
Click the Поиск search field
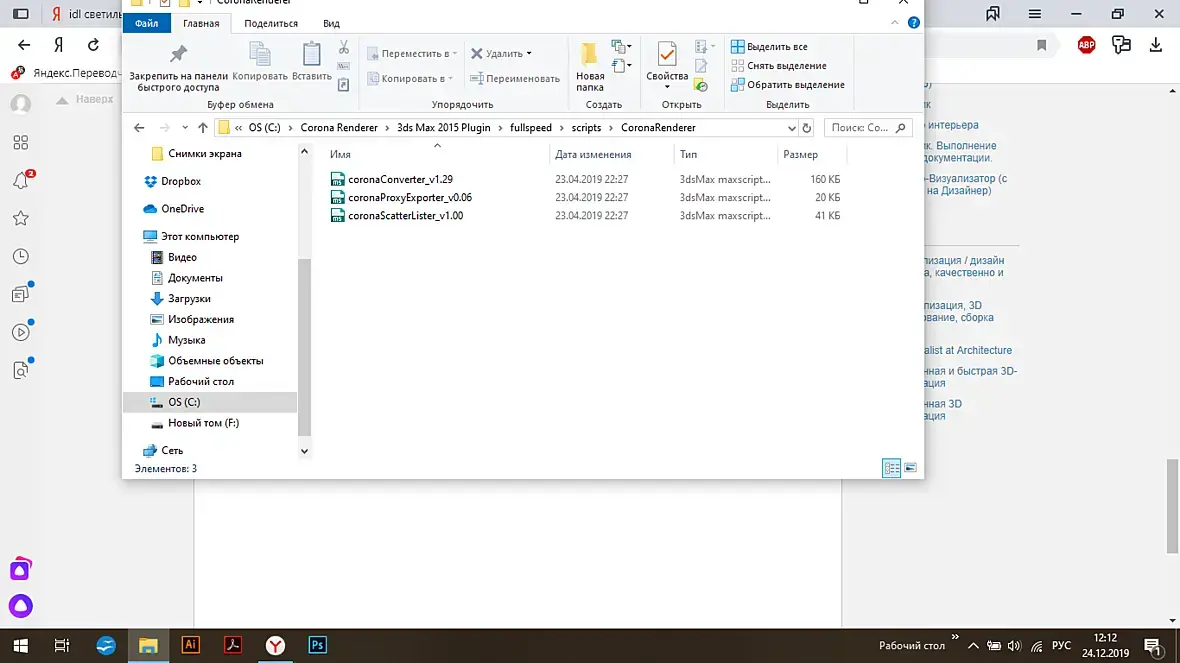coord(868,128)
